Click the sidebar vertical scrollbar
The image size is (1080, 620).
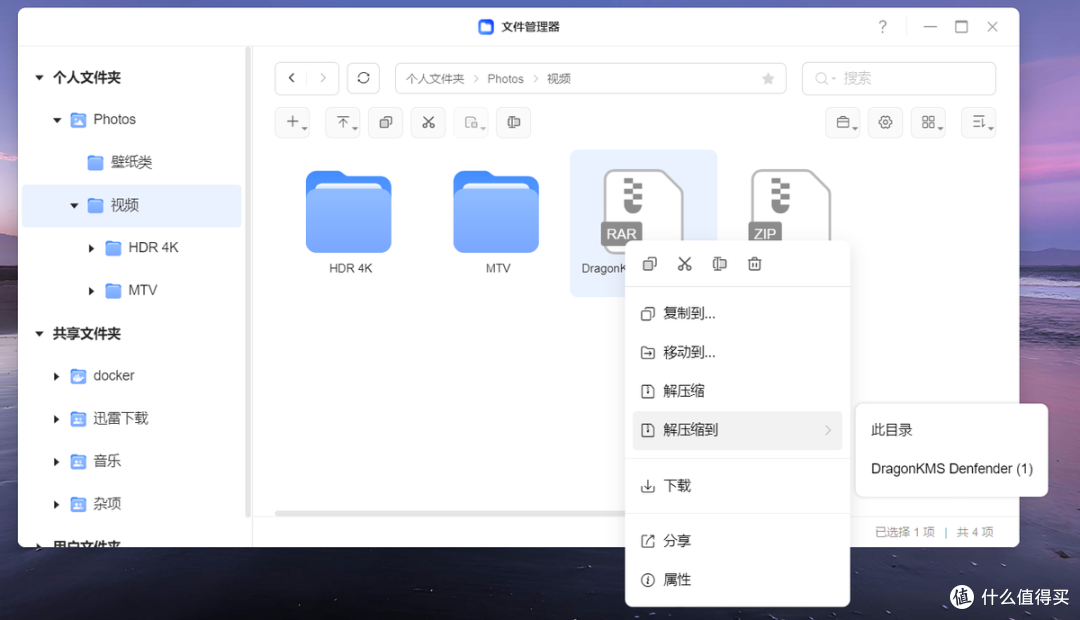247,282
